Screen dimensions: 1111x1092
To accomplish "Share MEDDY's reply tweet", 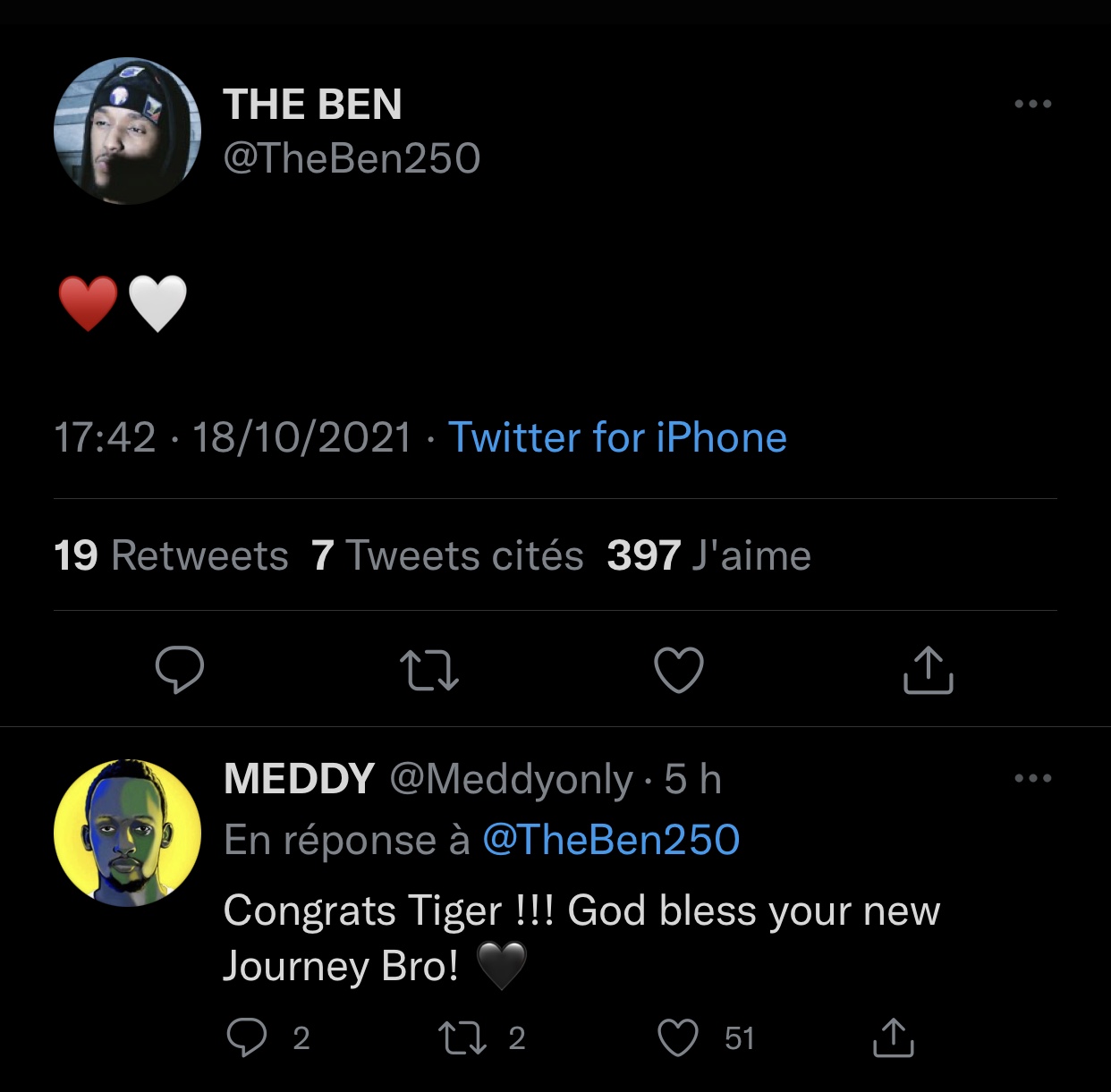I will 893,1037.
